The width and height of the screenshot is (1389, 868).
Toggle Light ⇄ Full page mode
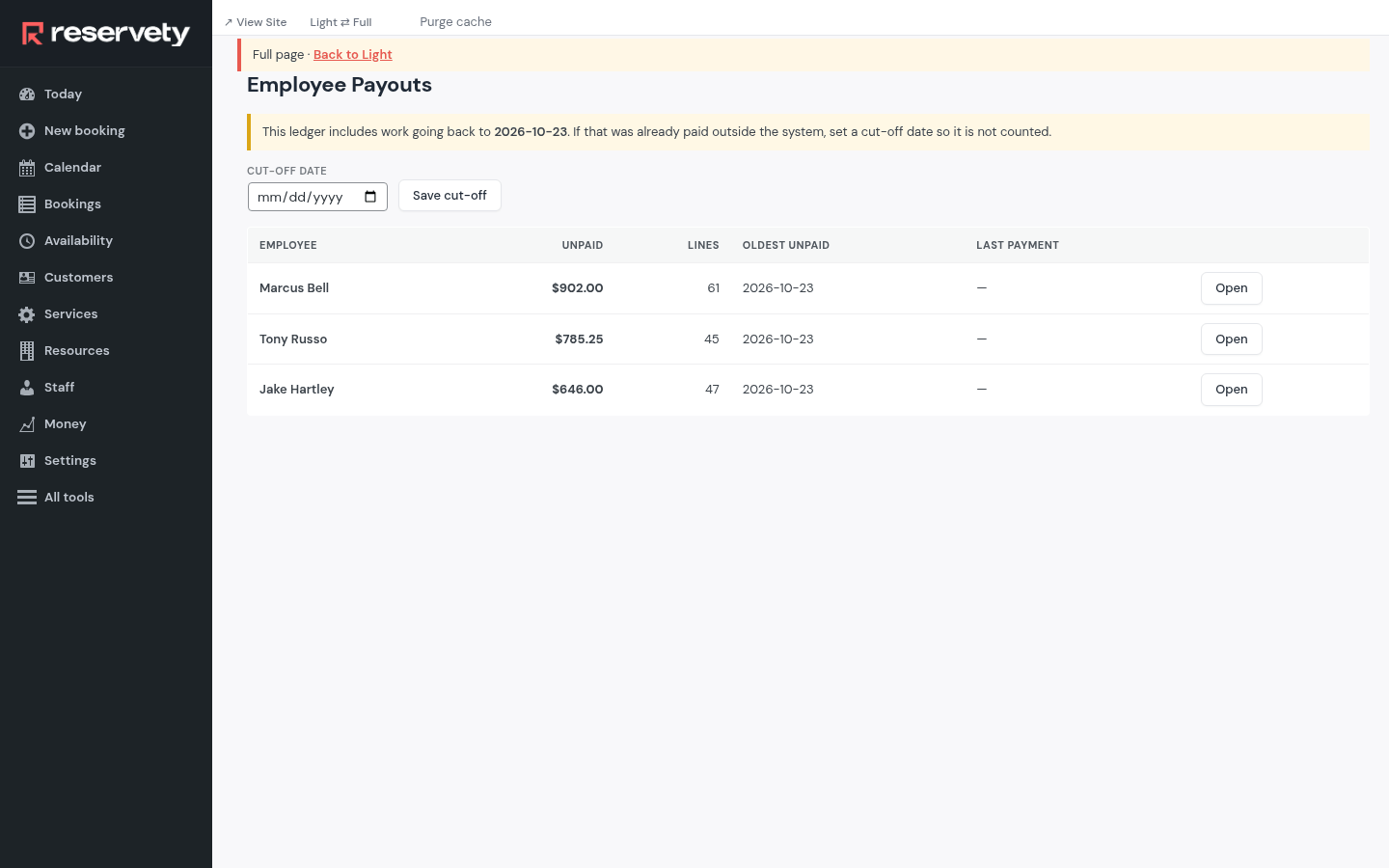click(340, 22)
